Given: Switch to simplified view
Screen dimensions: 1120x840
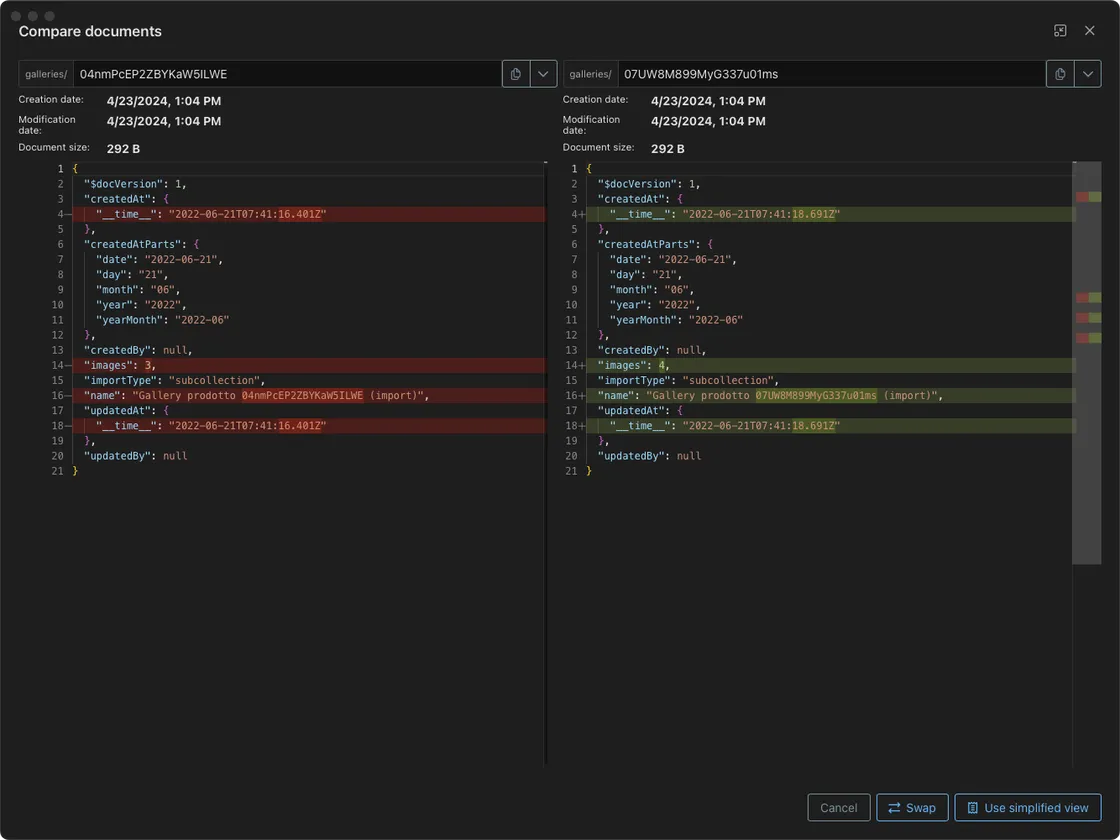Looking at the screenshot, I should pyautogui.click(x=1028, y=808).
